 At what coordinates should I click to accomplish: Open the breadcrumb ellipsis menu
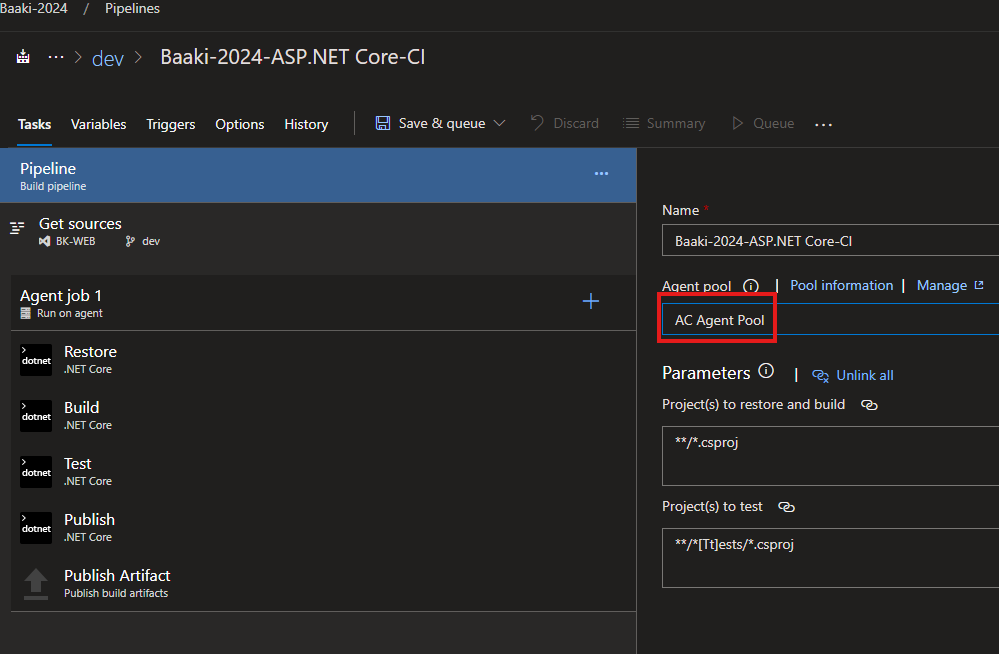(x=56, y=57)
